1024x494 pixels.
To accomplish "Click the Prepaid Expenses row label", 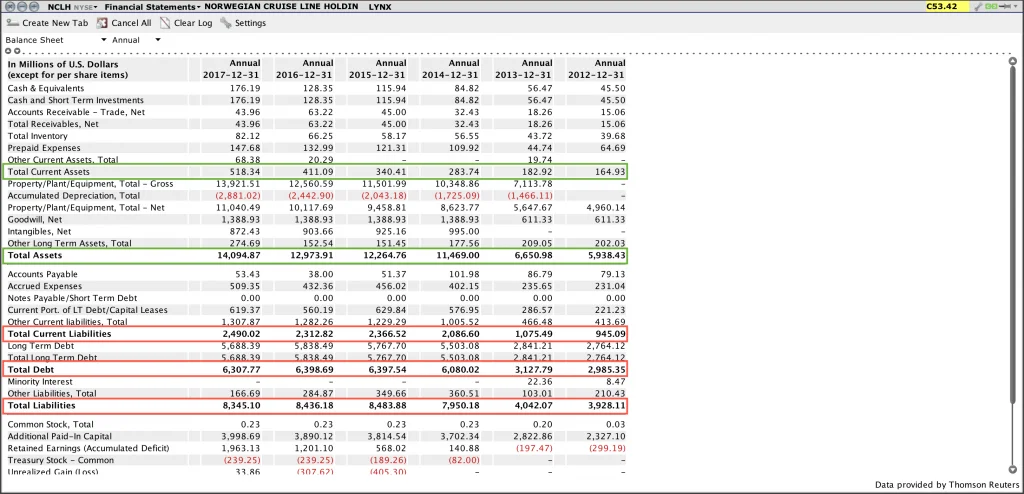I will (x=42, y=148).
